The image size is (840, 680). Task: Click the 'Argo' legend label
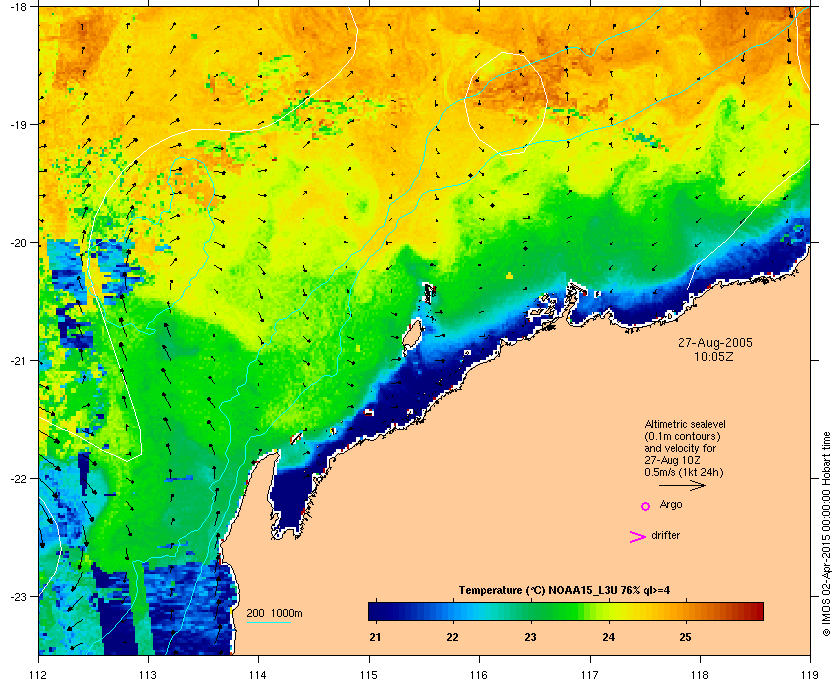671,505
